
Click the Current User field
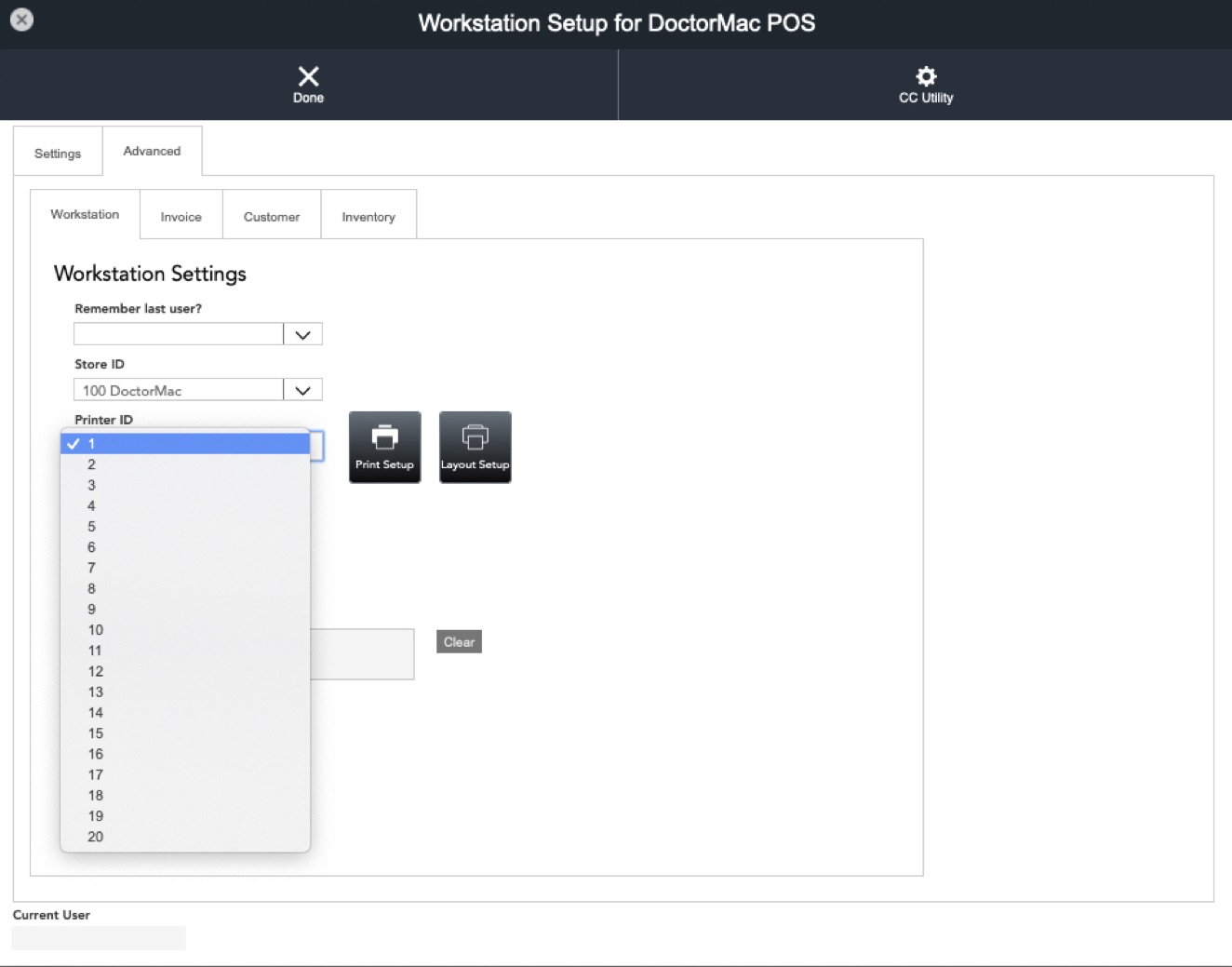(99, 938)
